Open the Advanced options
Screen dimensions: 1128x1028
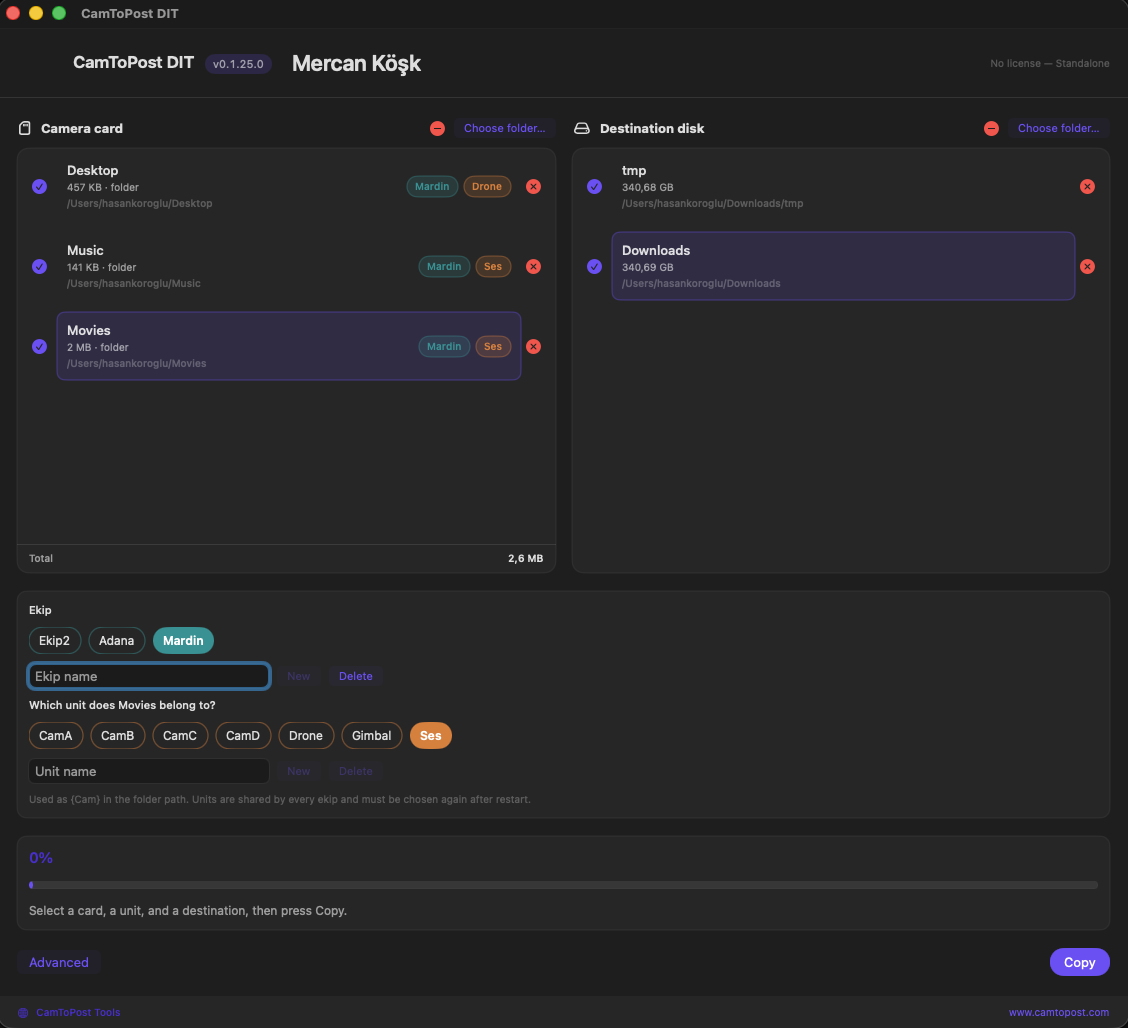click(x=59, y=962)
